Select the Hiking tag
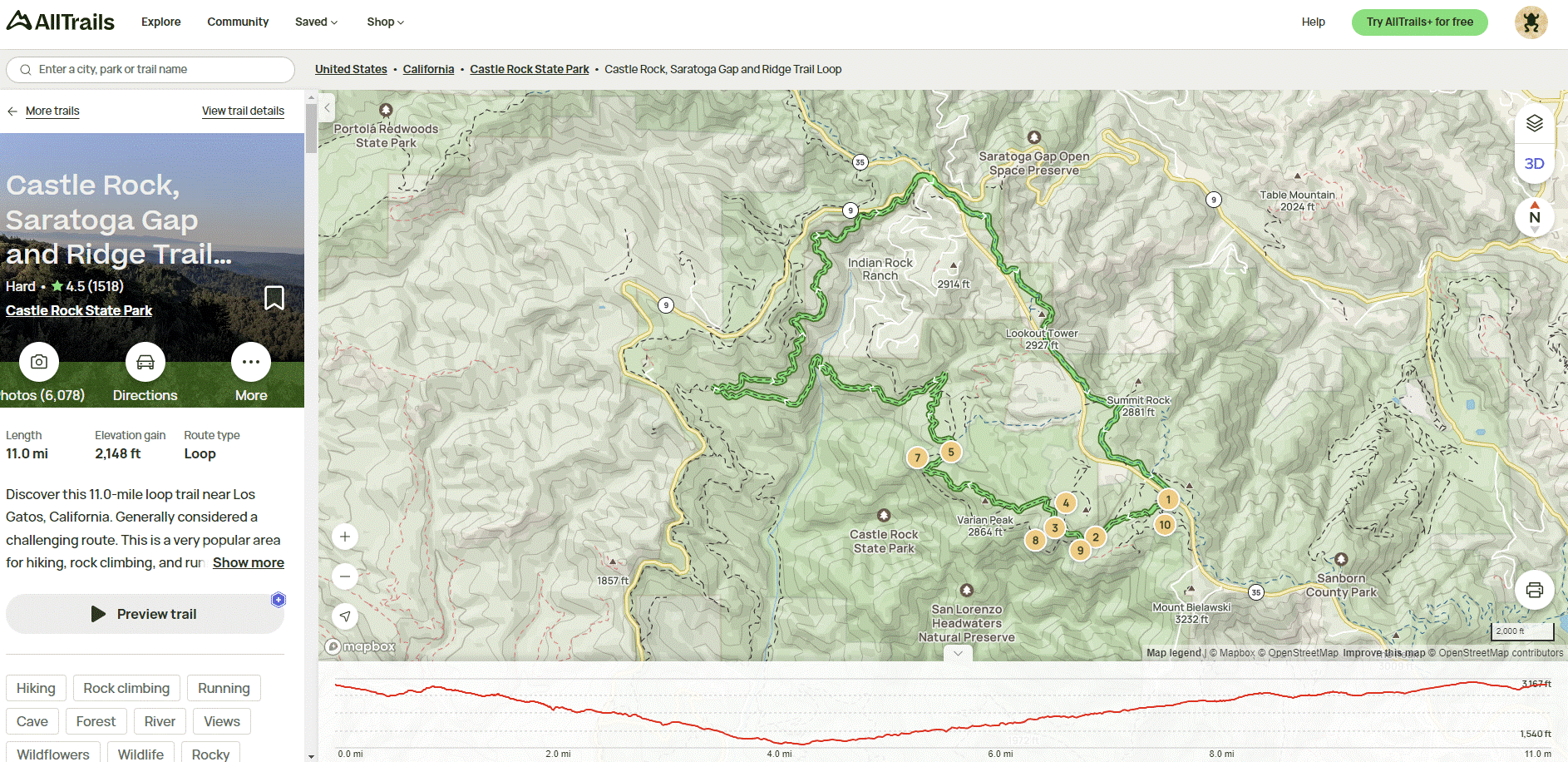 point(36,688)
